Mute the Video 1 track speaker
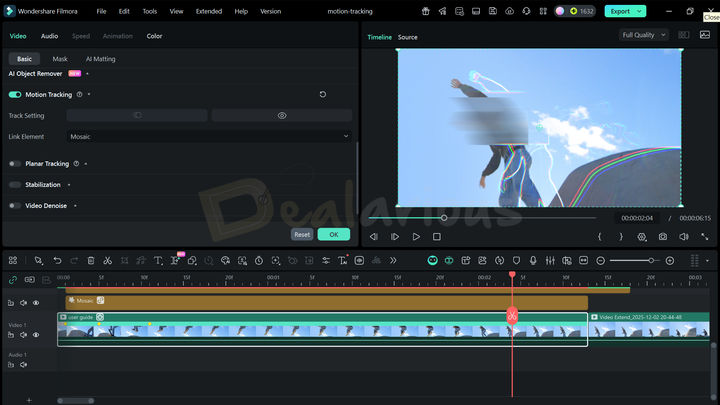This screenshot has width=720, height=405. 23,335
